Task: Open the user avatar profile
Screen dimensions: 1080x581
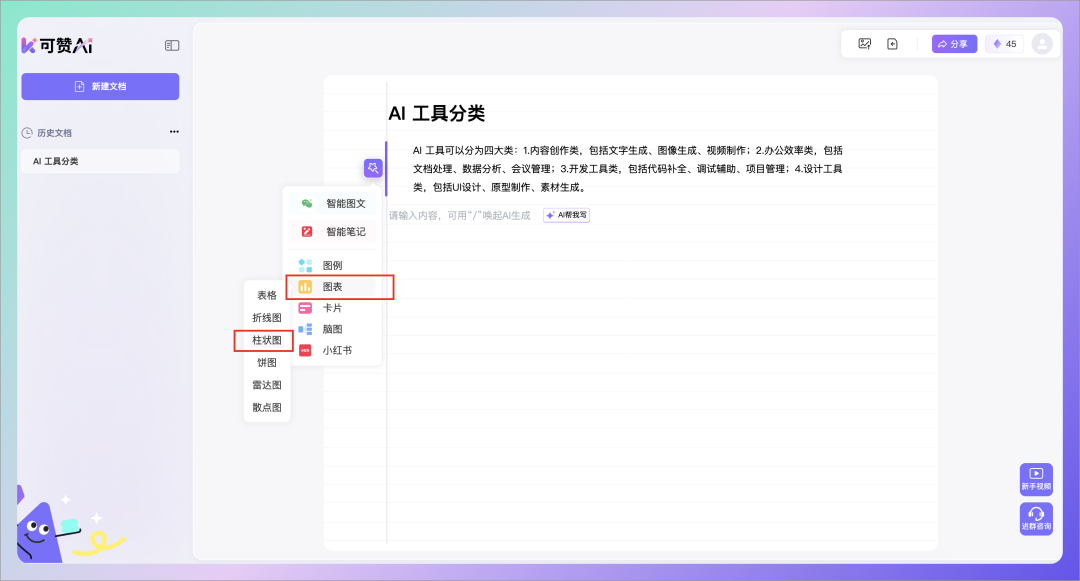Action: pyautogui.click(x=1042, y=44)
